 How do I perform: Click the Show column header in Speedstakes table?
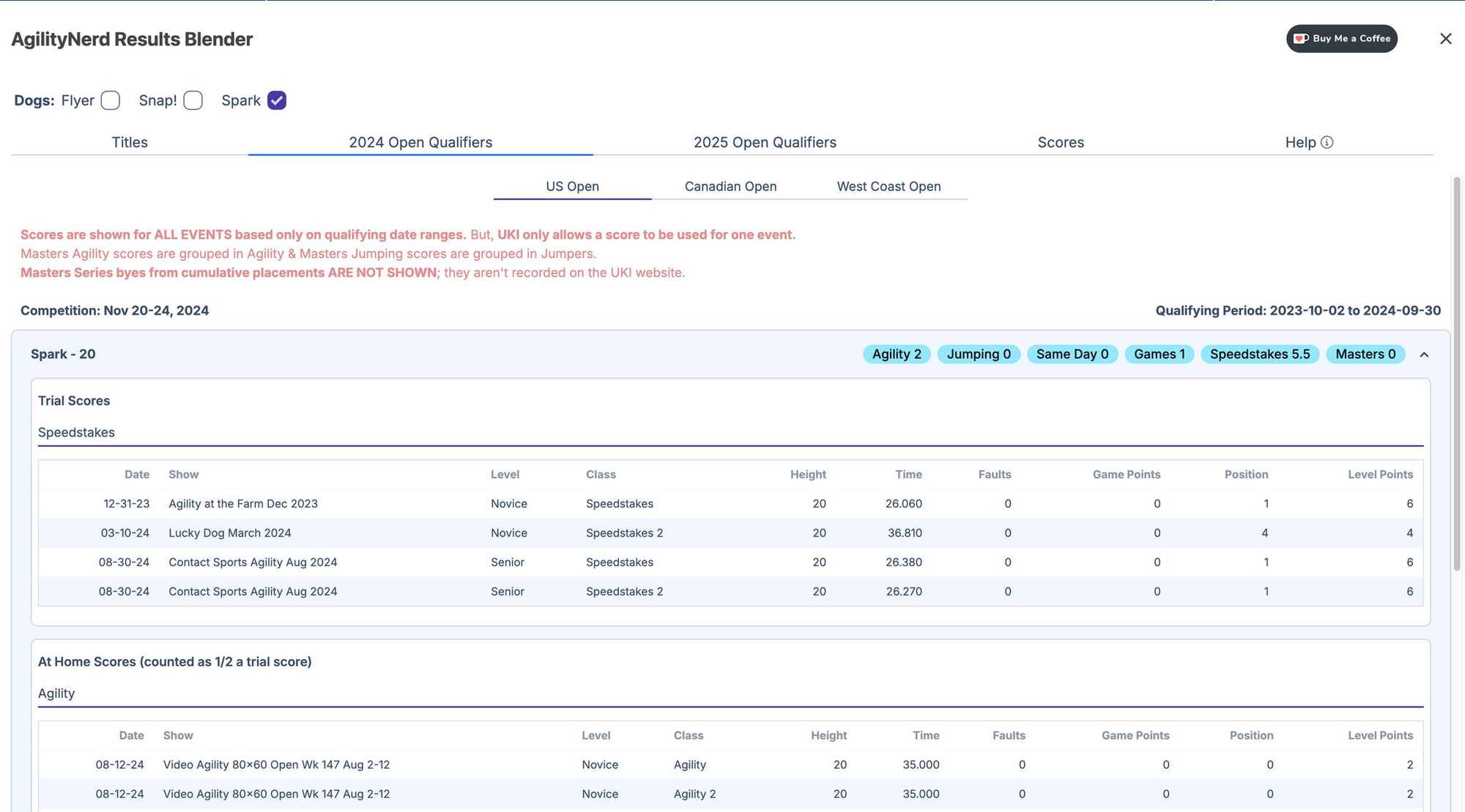(183, 474)
